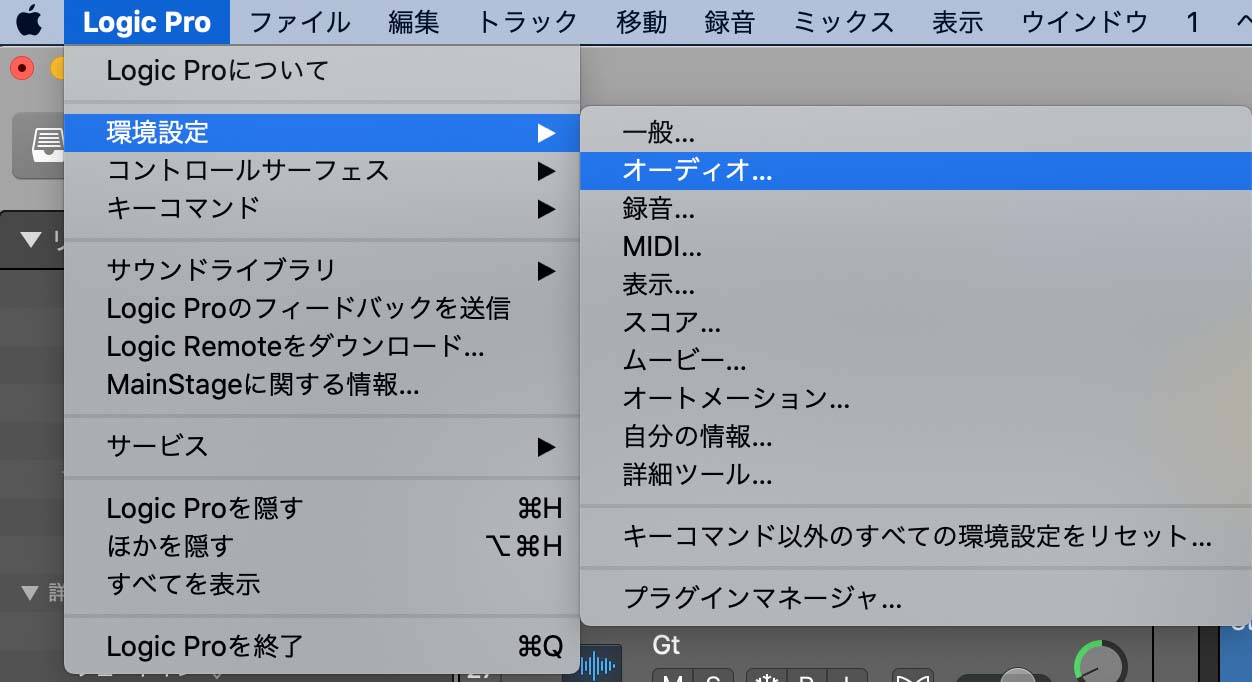1252x682 pixels.
Task: Open the 編集 menu
Action: point(413,21)
